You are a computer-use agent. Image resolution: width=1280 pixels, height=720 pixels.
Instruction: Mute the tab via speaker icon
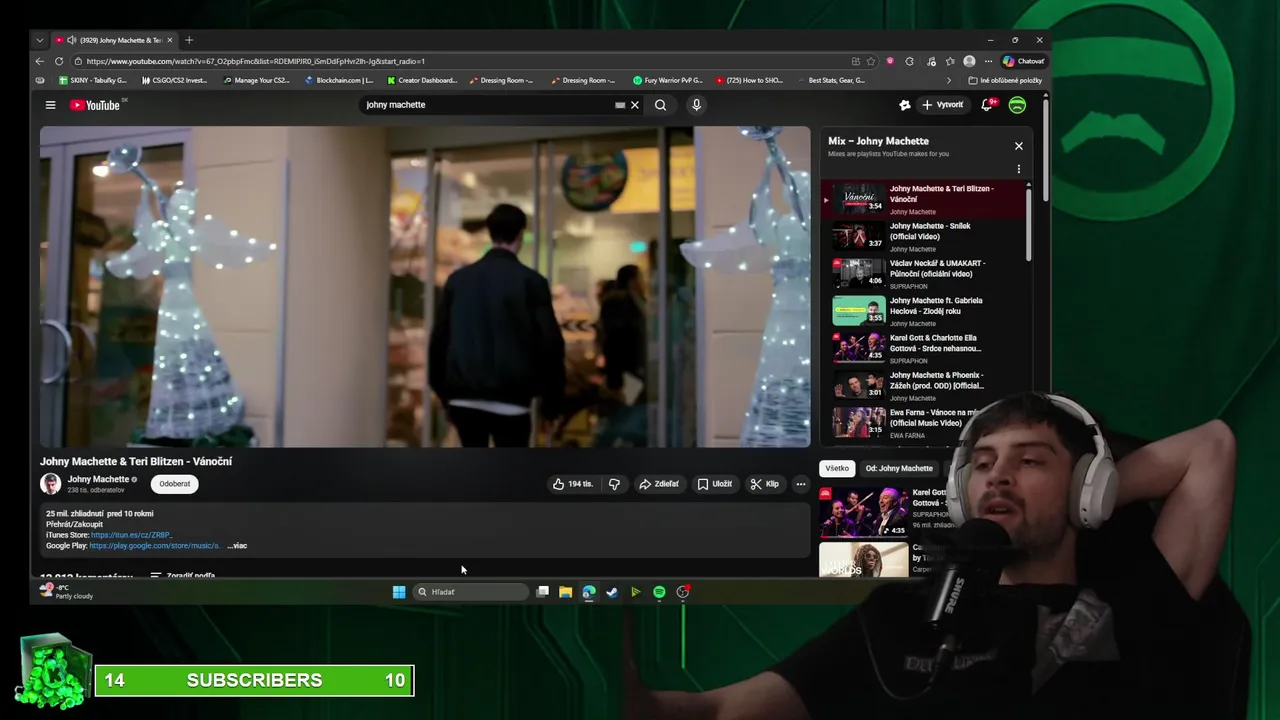[71, 40]
